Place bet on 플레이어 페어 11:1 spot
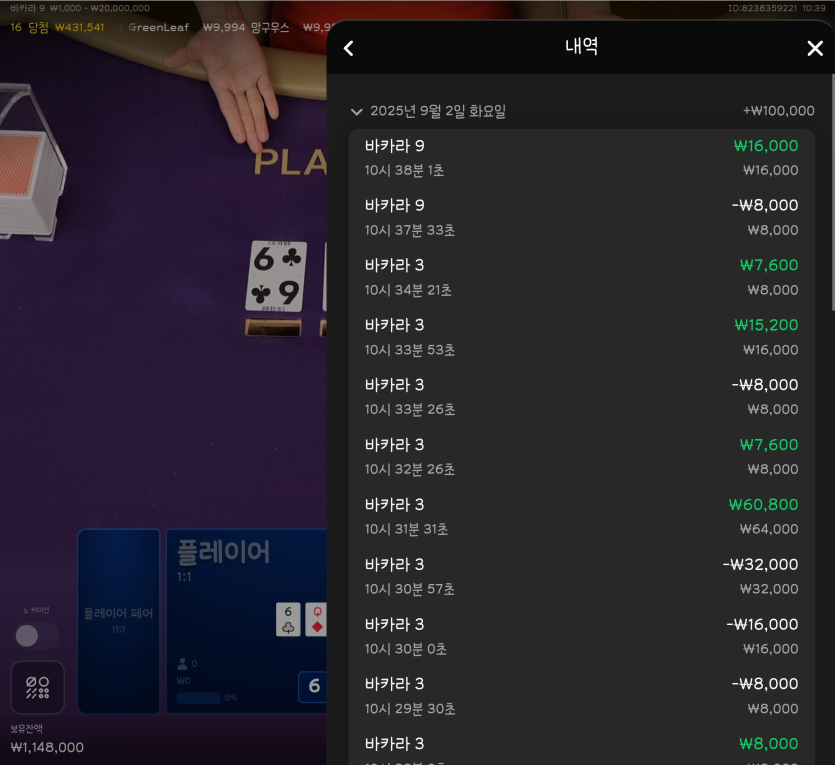 point(119,621)
